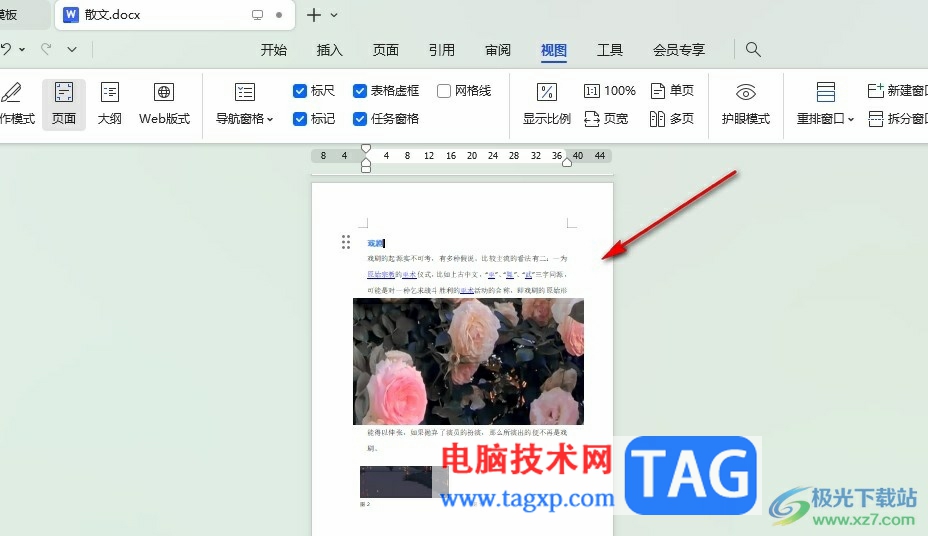Switch to the 页面 ribbon tab

click(x=385, y=50)
